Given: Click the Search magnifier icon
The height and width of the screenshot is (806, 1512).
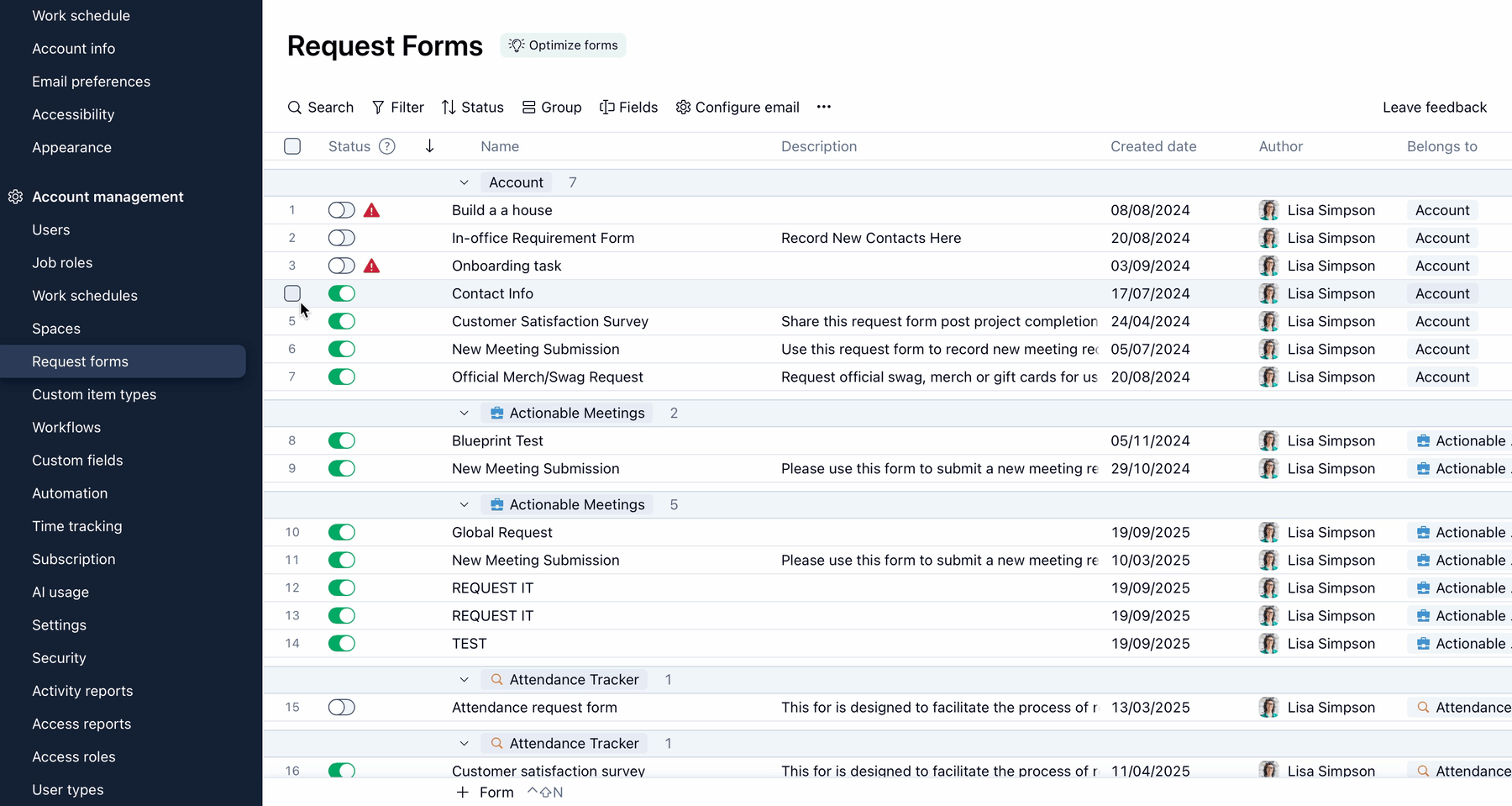Looking at the screenshot, I should coord(294,108).
